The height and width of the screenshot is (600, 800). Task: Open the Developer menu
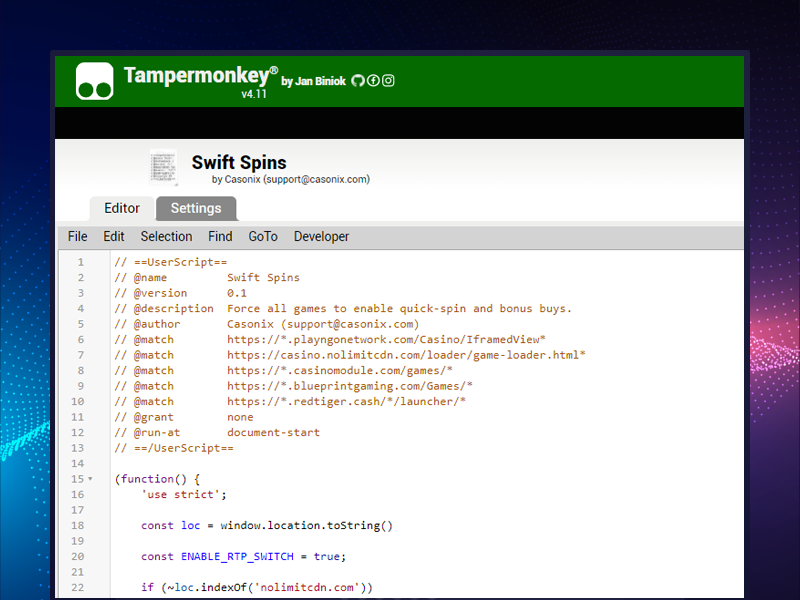(321, 237)
